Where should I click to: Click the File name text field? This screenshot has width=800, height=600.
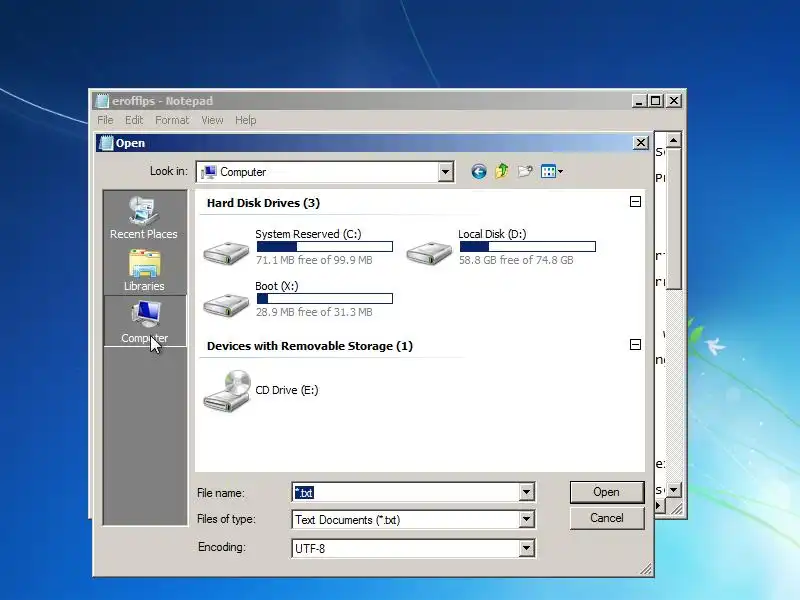(406, 492)
